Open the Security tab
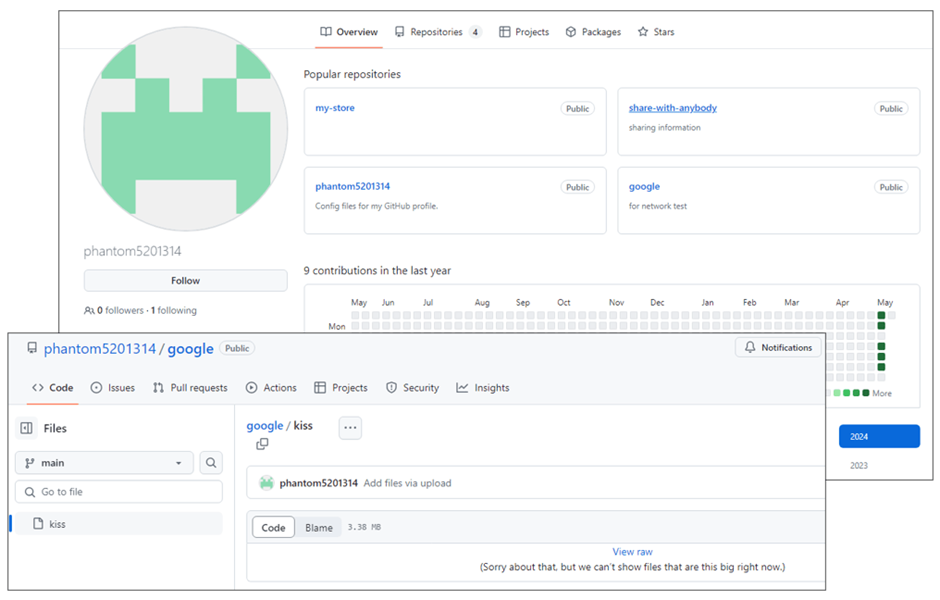 412,388
